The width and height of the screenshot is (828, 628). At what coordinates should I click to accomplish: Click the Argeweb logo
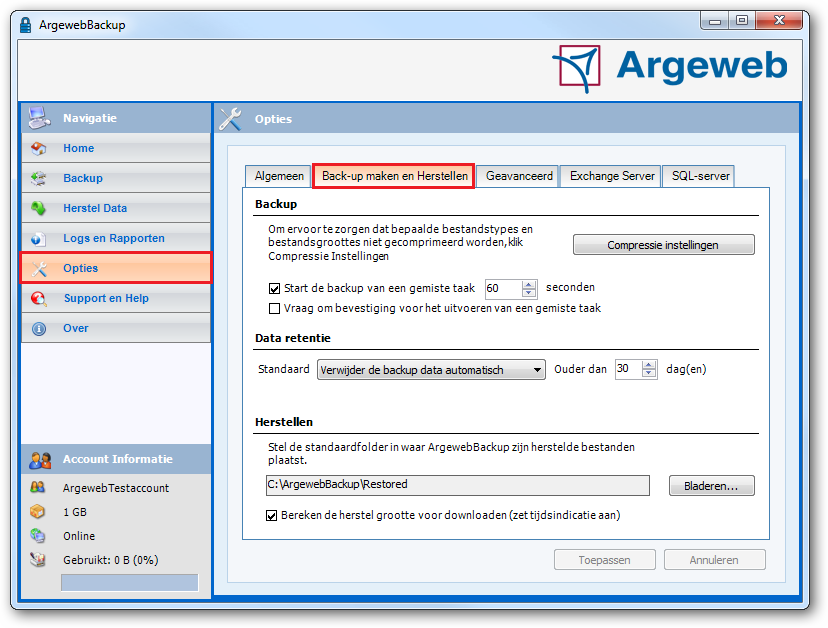[x=670, y=68]
